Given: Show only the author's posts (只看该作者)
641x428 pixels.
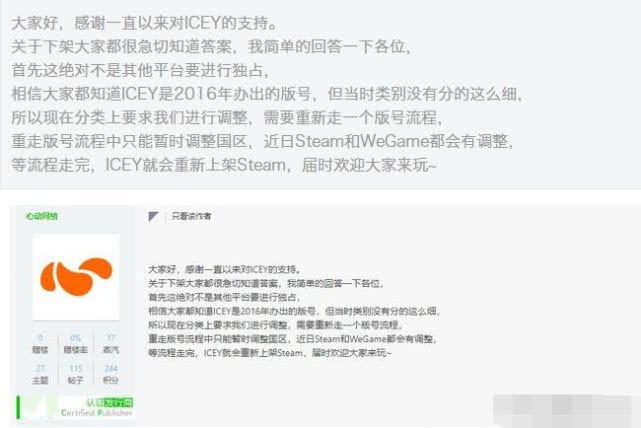Looking at the screenshot, I should 191,216.
